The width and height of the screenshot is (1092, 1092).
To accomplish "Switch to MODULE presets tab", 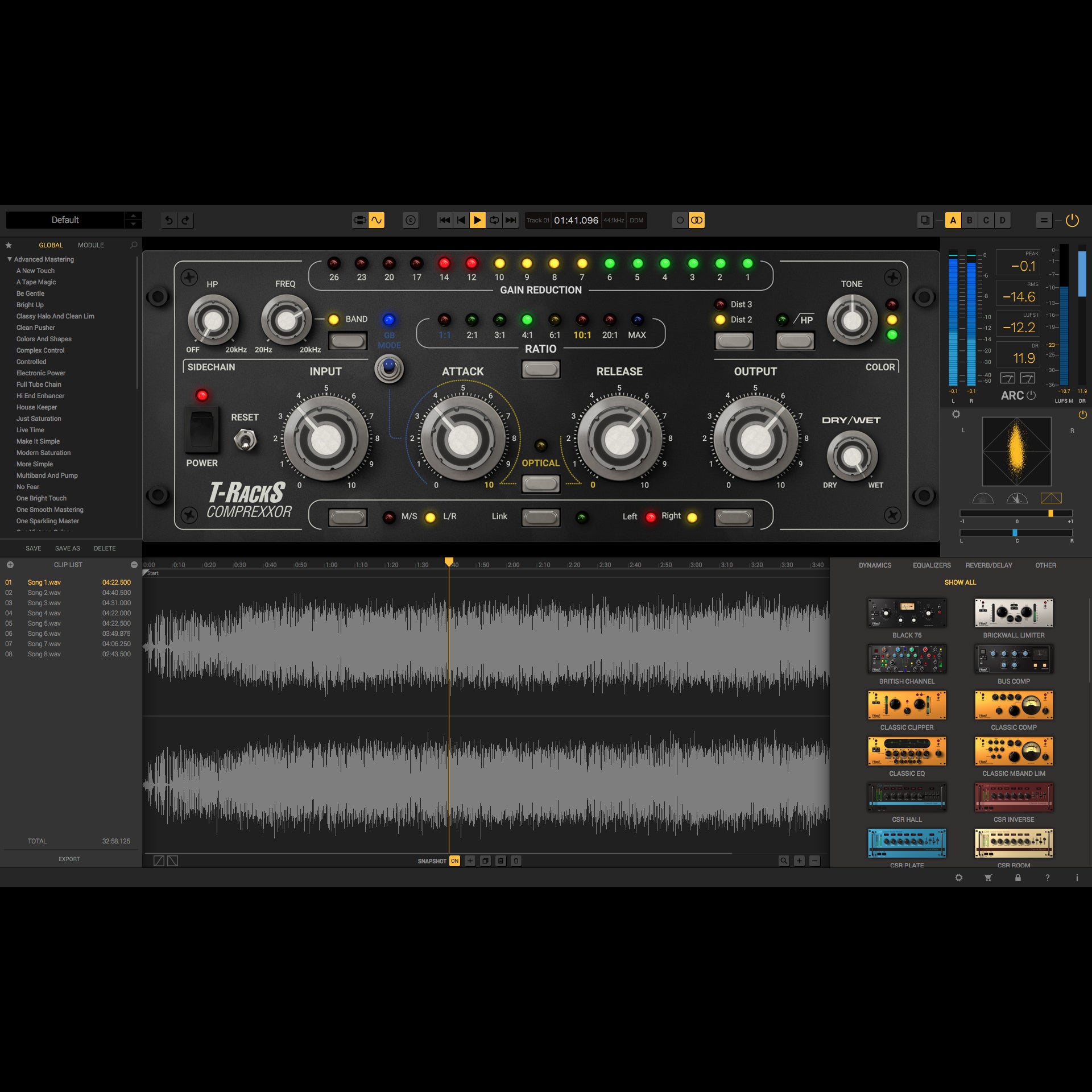I will click(91, 245).
